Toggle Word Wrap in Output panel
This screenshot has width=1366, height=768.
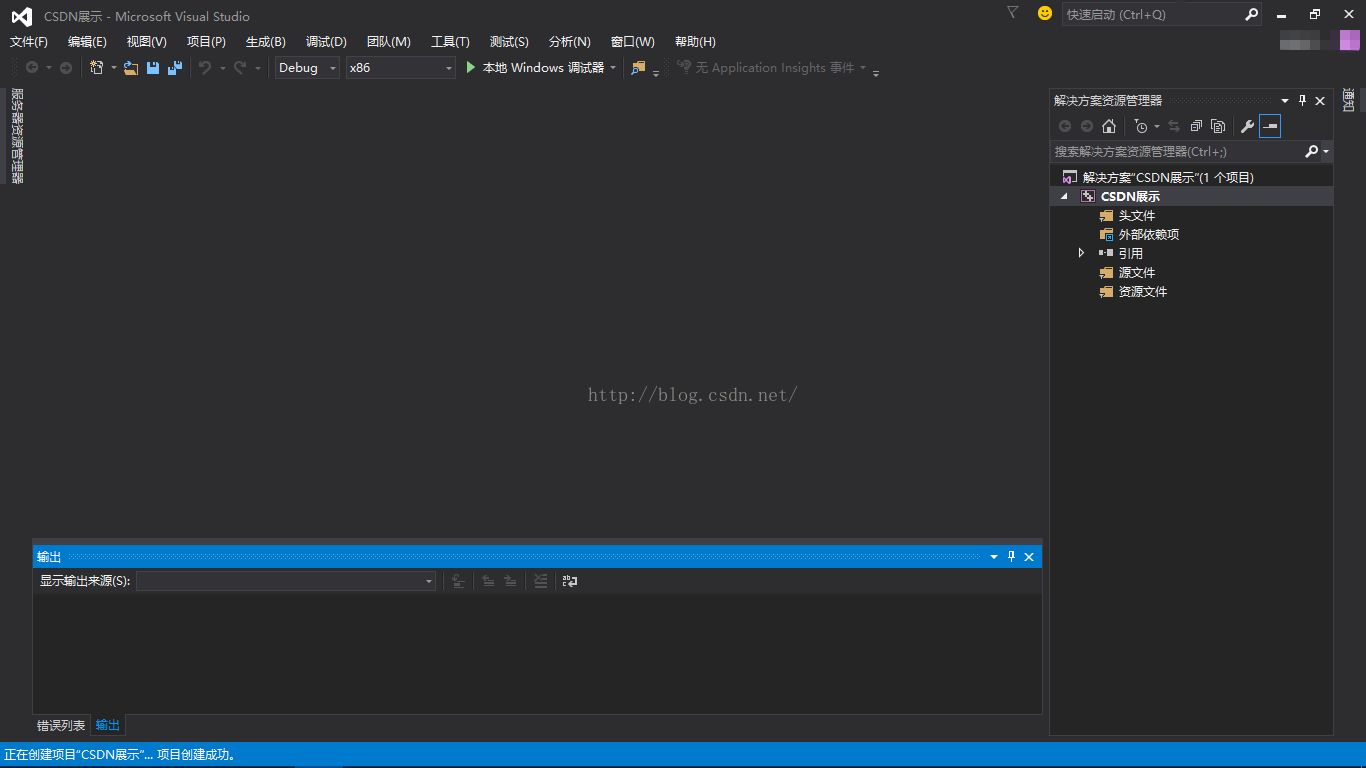click(570, 581)
